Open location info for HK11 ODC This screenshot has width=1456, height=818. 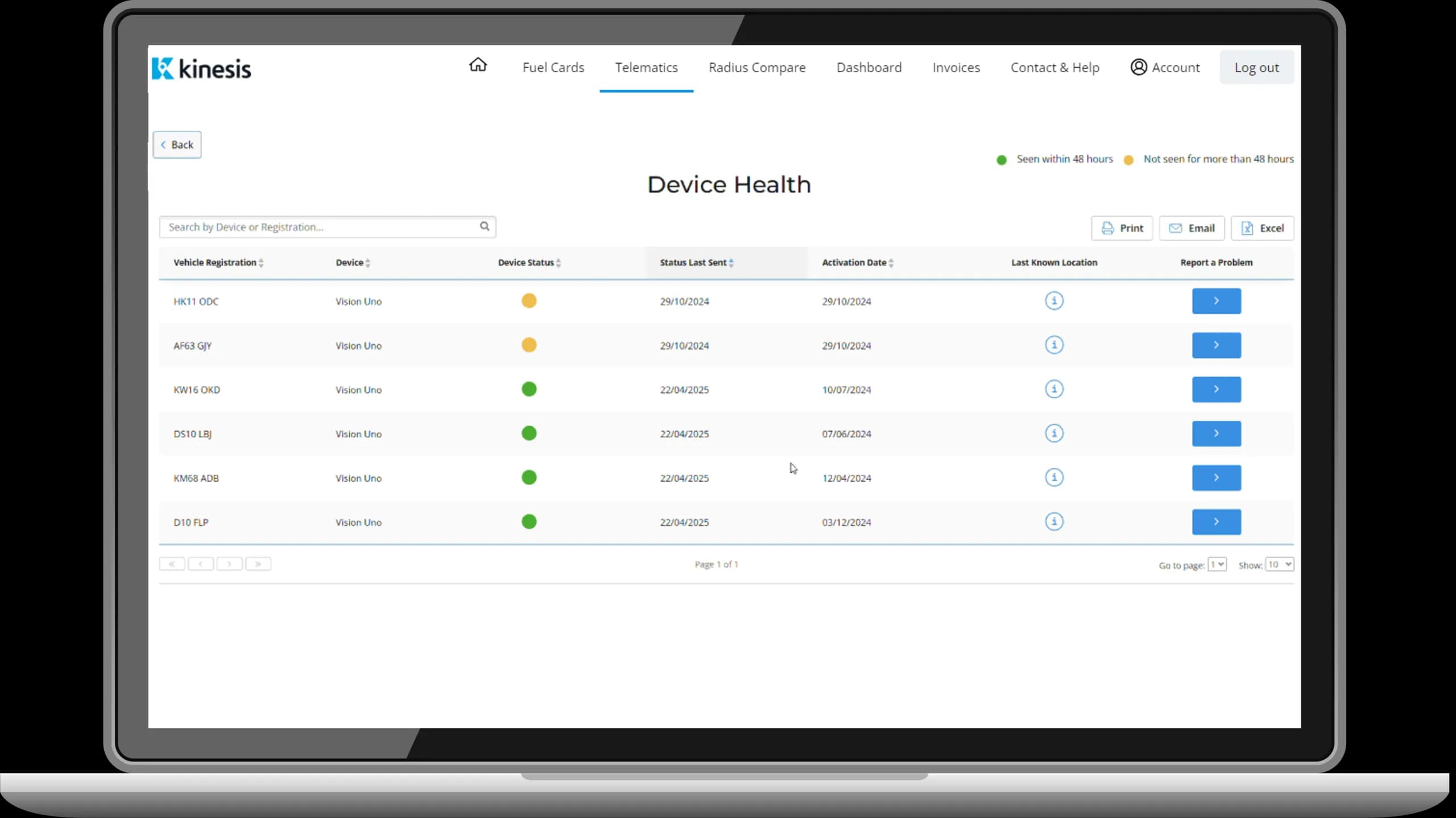tap(1054, 301)
